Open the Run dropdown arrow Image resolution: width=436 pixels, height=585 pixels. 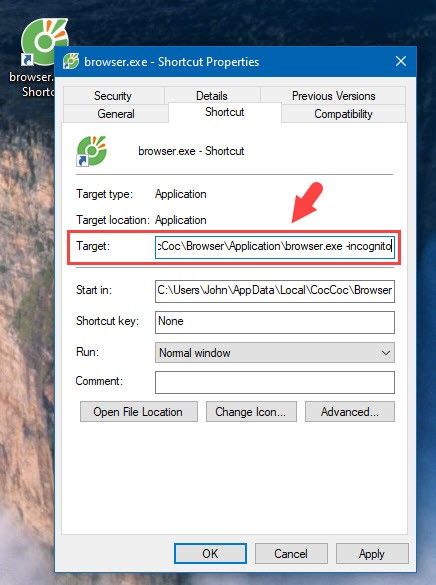[386, 353]
